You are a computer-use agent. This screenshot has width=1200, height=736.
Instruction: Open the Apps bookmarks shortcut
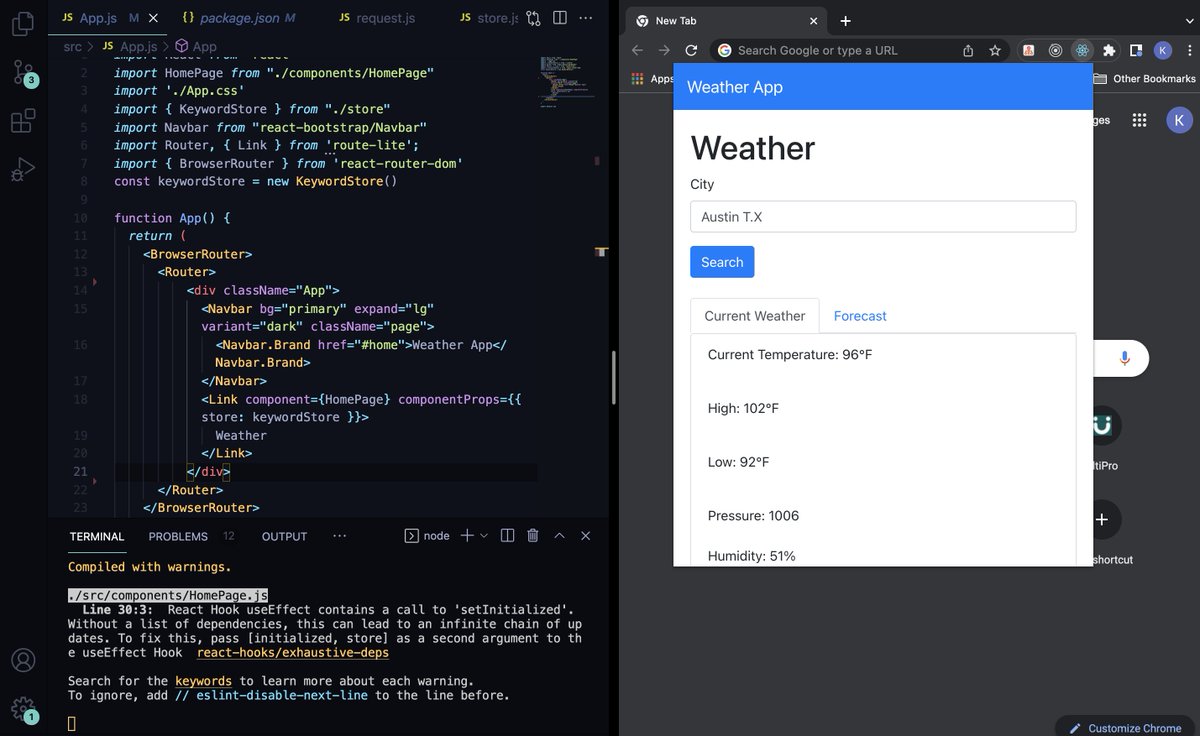[653, 78]
